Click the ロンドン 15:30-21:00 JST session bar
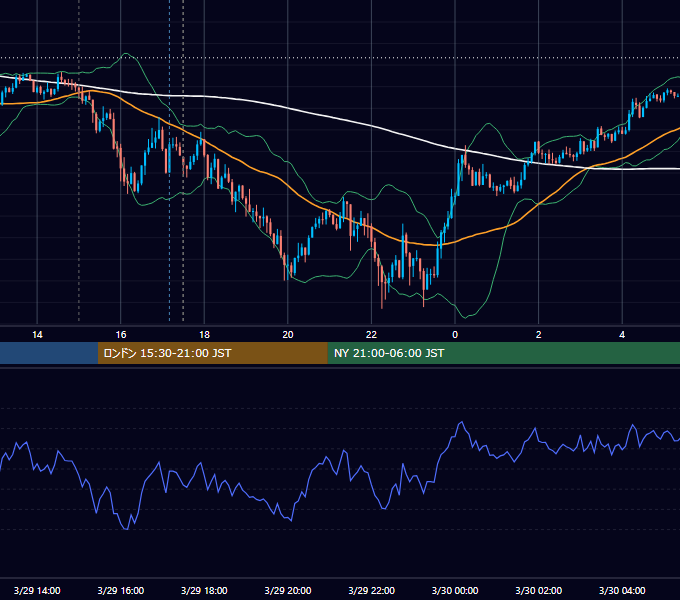 (x=212, y=353)
